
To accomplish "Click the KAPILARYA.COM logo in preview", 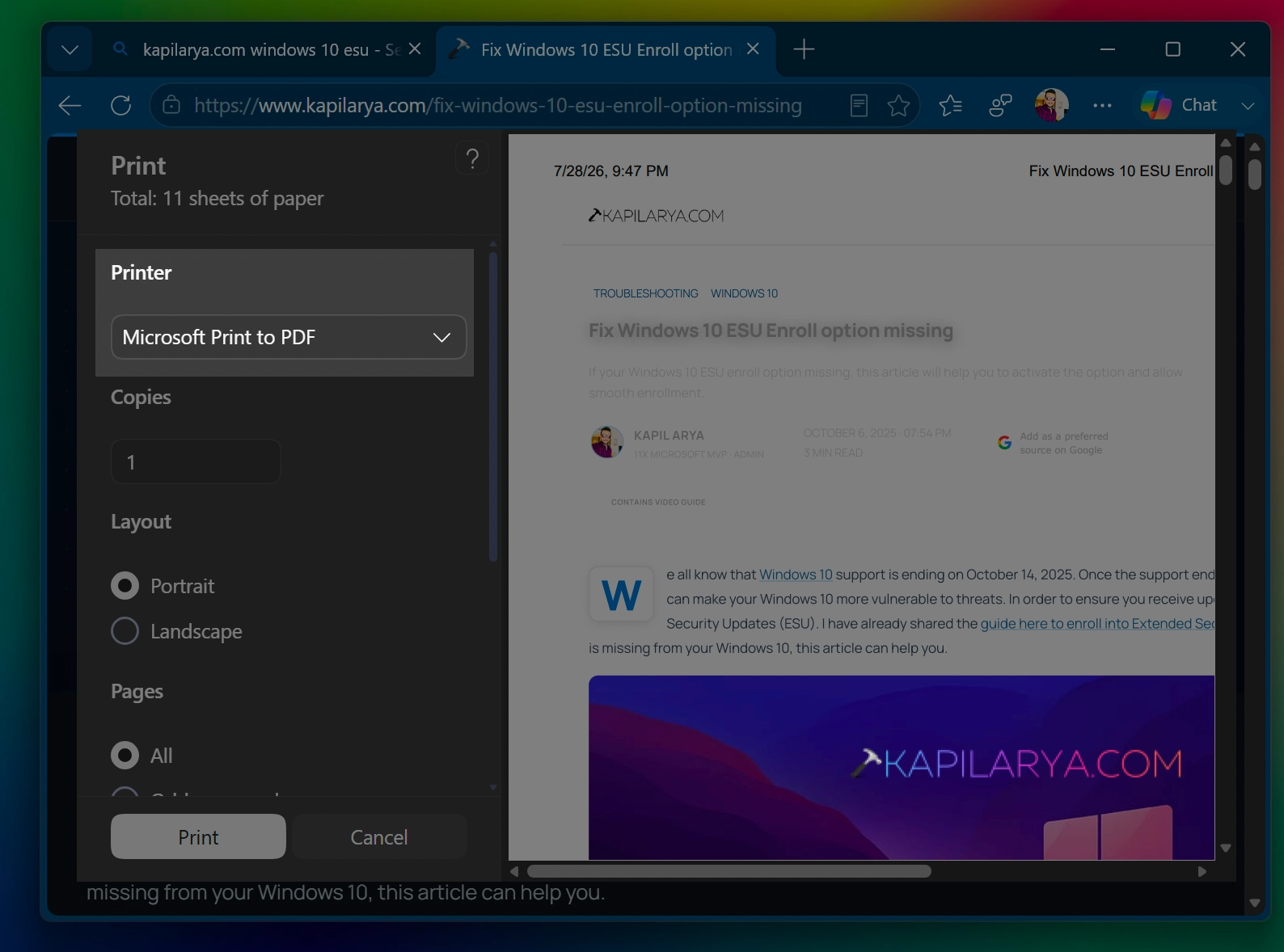I will 657,216.
